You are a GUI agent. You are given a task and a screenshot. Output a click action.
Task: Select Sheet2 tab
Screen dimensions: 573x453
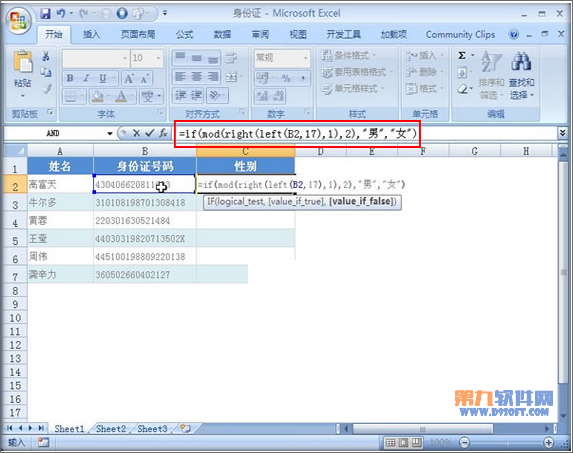pyautogui.click(x=111, y=429)
